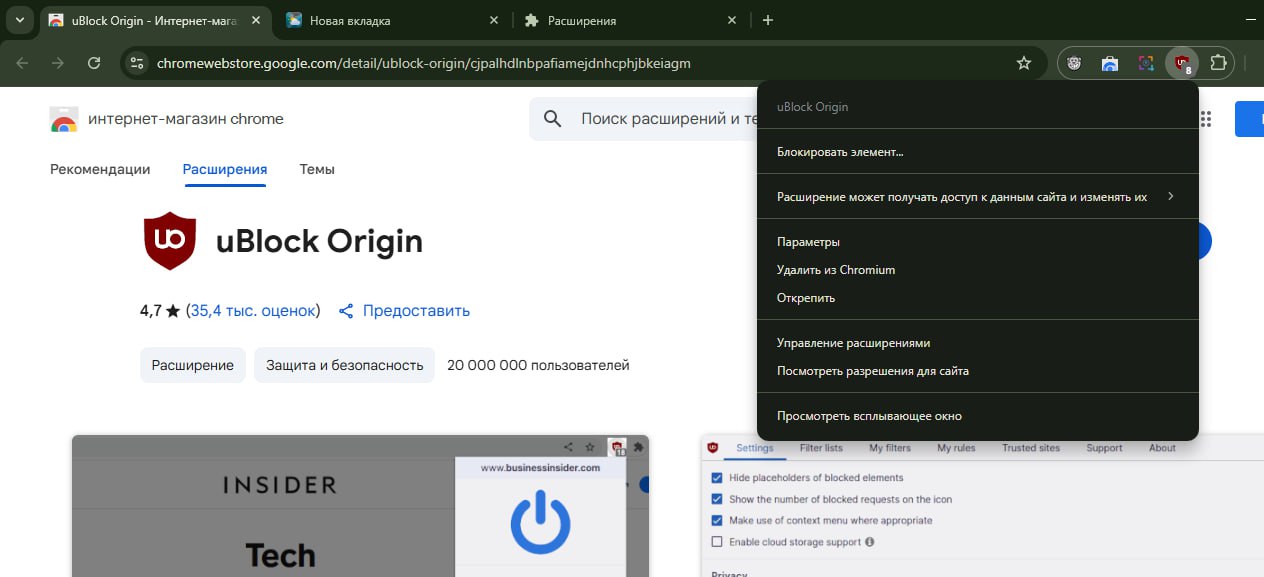Open the Google apps grid
The width and height of the screenshot is (1264, 577).
tap(1205, 119)
